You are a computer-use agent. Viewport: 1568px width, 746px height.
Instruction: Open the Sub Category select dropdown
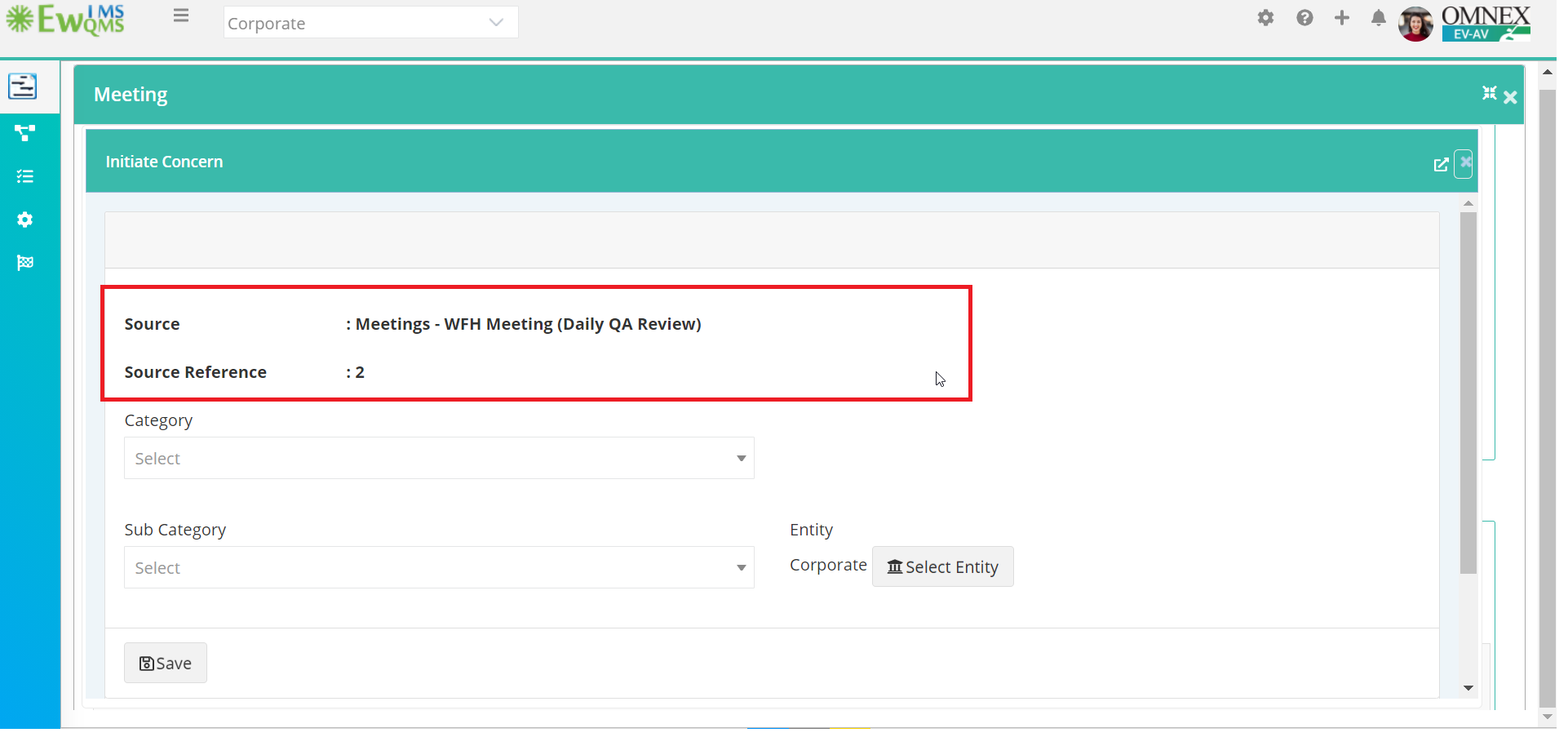439,567
